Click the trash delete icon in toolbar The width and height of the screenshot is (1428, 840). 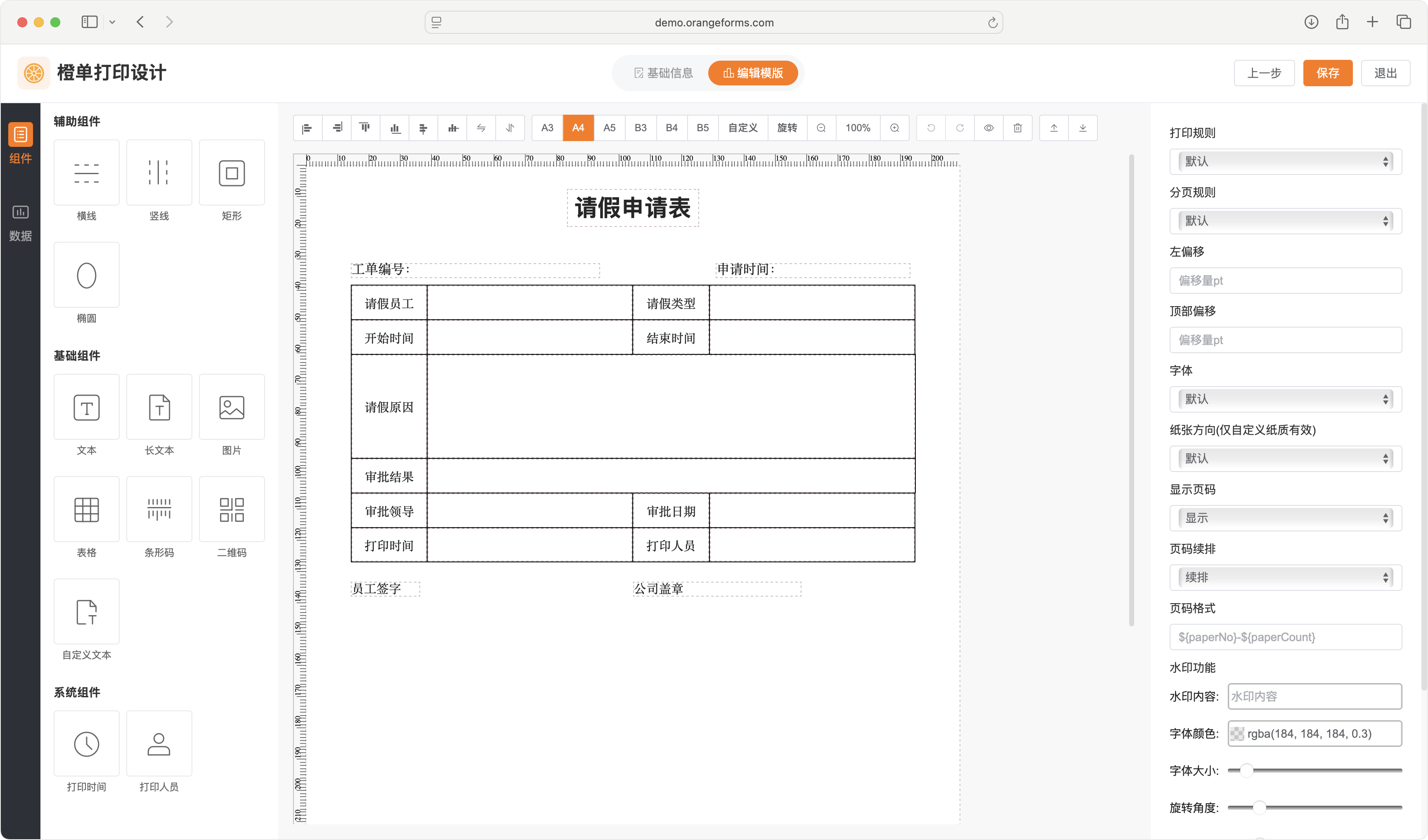pyautogui.click(x=1017, y=128)
